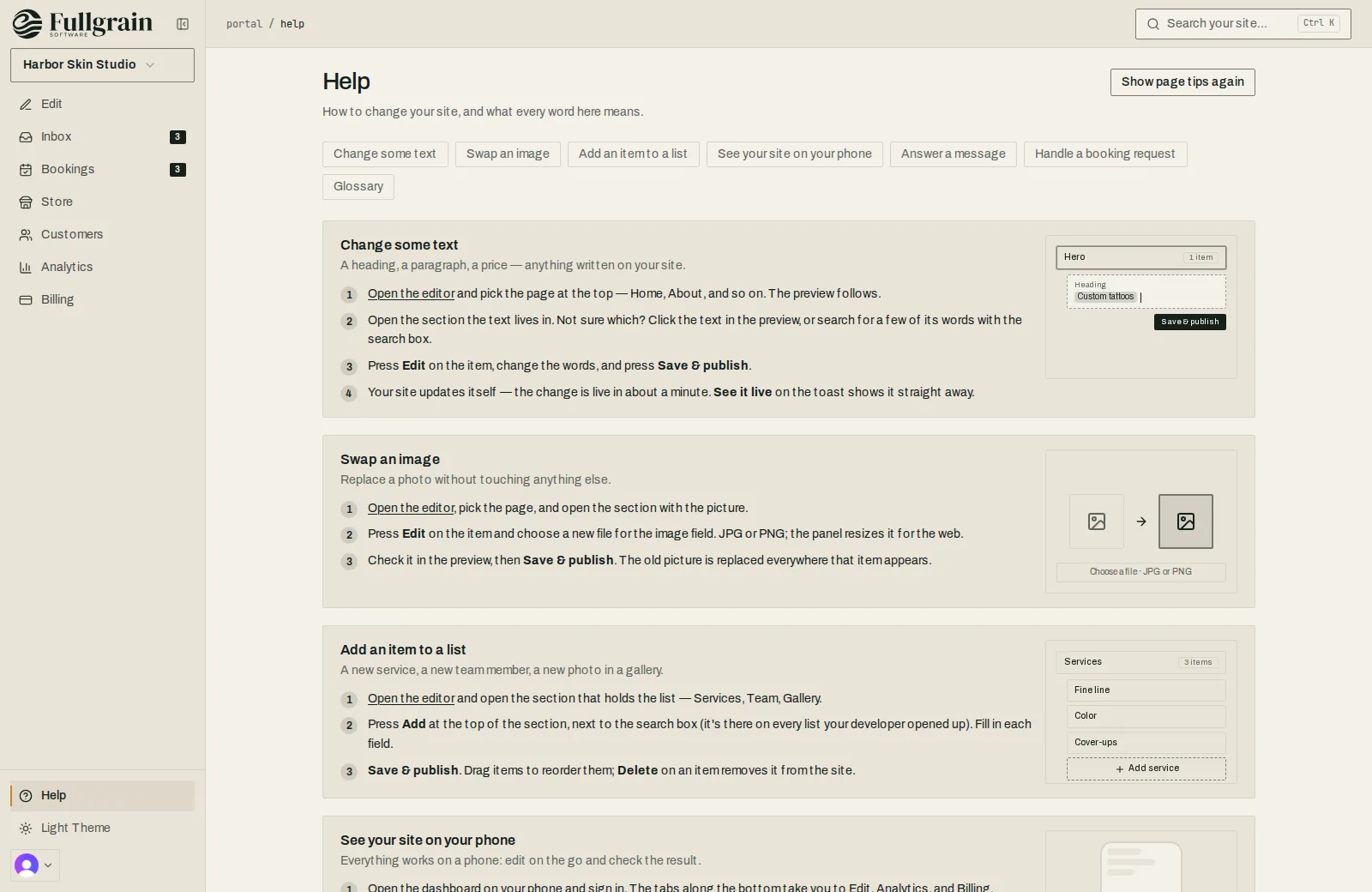This screenshot has width=1372, height=892.
Task: Open Analytics in the sidebar
Action: (x=102, y=268)
